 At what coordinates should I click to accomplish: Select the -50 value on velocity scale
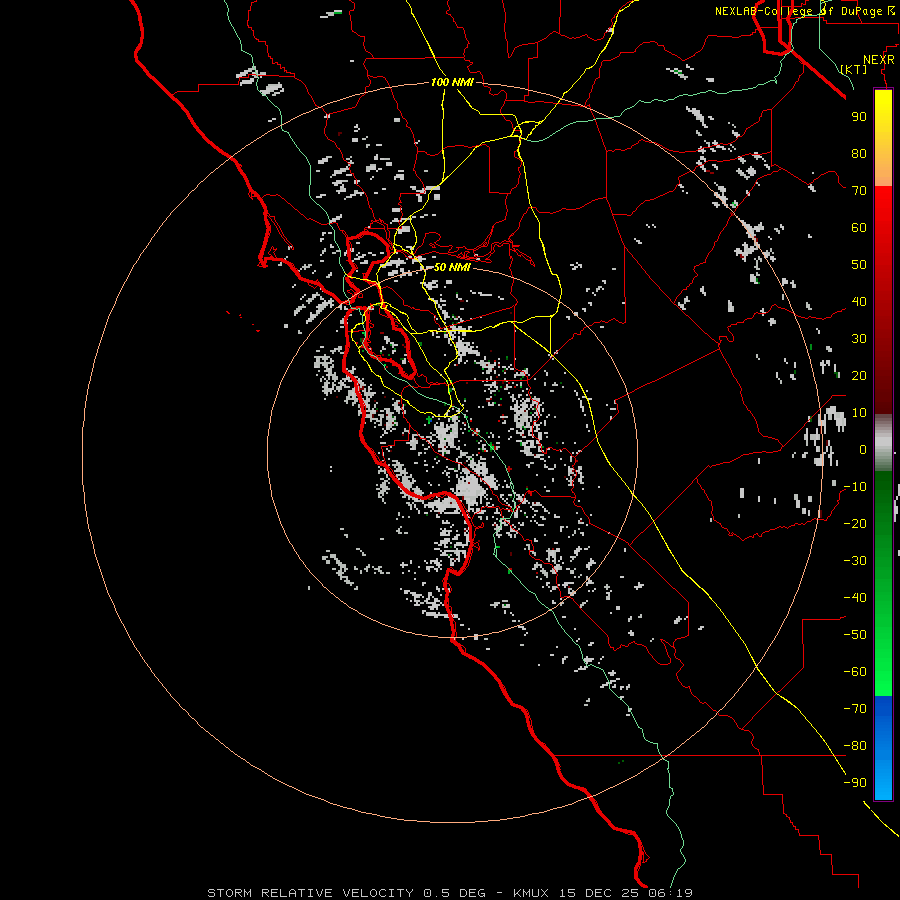pyautogui.click(x=855, y=635)
